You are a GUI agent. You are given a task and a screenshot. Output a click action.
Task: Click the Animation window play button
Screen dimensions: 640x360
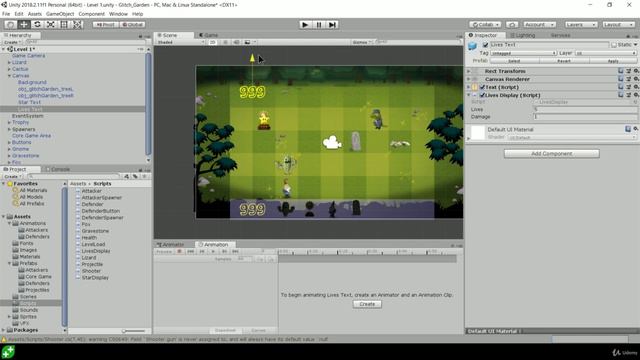(x=213, y=251)
